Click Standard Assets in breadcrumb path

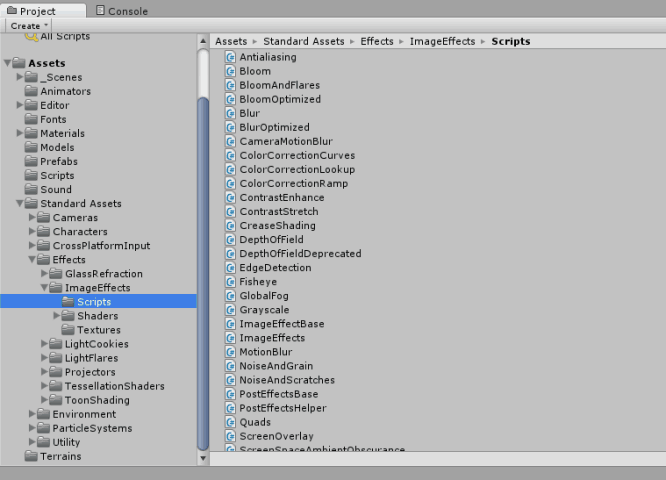click(304, 42)
